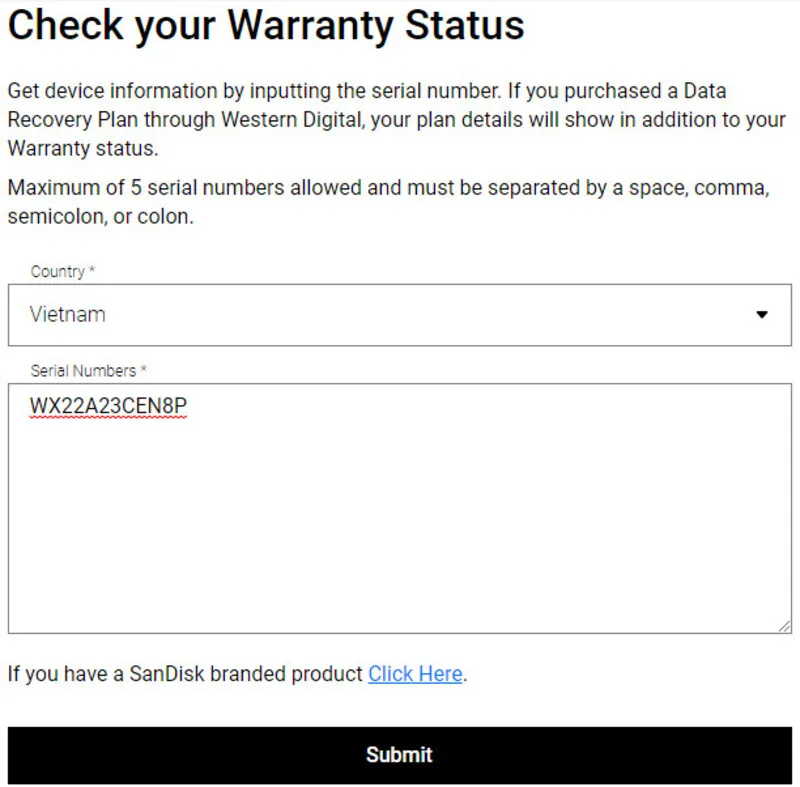Click the SanDisk branded product sentence
Screen dimensions: 800x787
click(235, 674)
